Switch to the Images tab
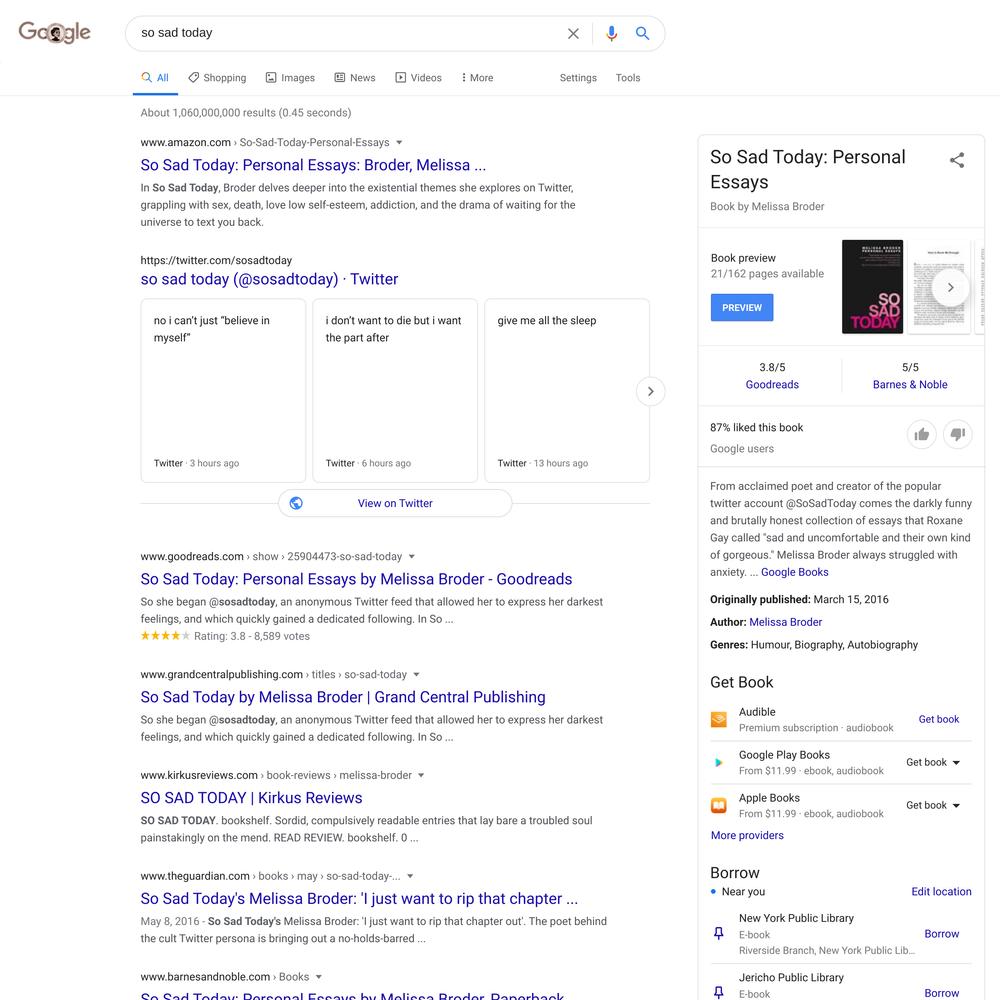Viewport: 1000px width, 1000px height. (290, 78)
